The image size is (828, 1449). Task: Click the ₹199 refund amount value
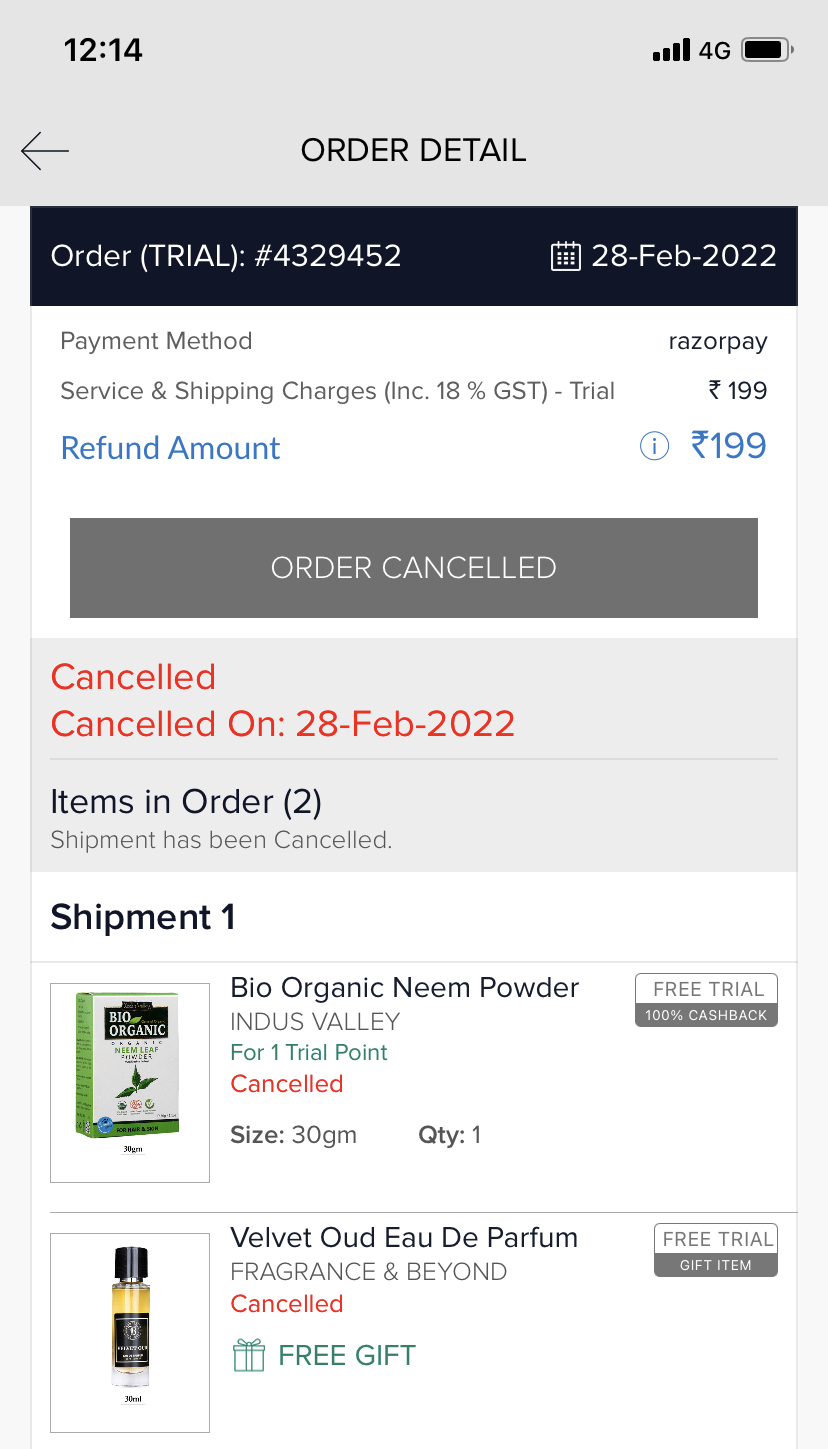point(729,446)
